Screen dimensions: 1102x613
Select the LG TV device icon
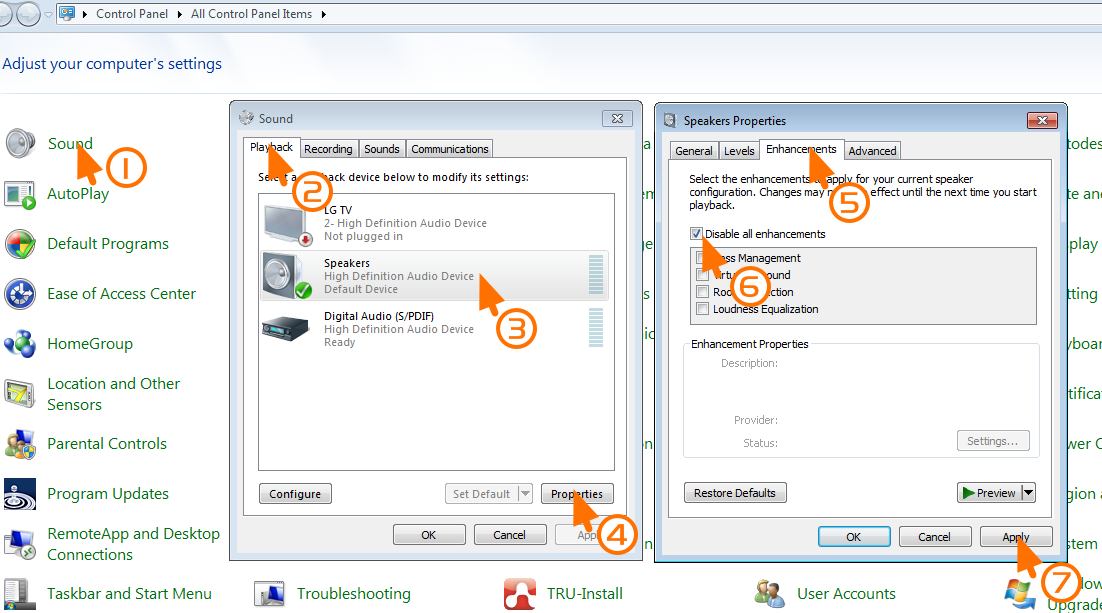point(287,224)
